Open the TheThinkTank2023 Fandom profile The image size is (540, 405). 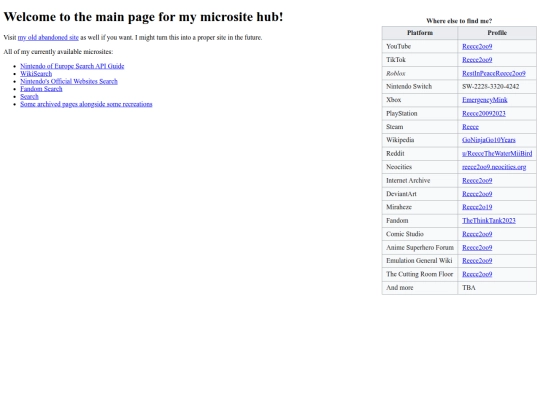(x=489, y=220)
